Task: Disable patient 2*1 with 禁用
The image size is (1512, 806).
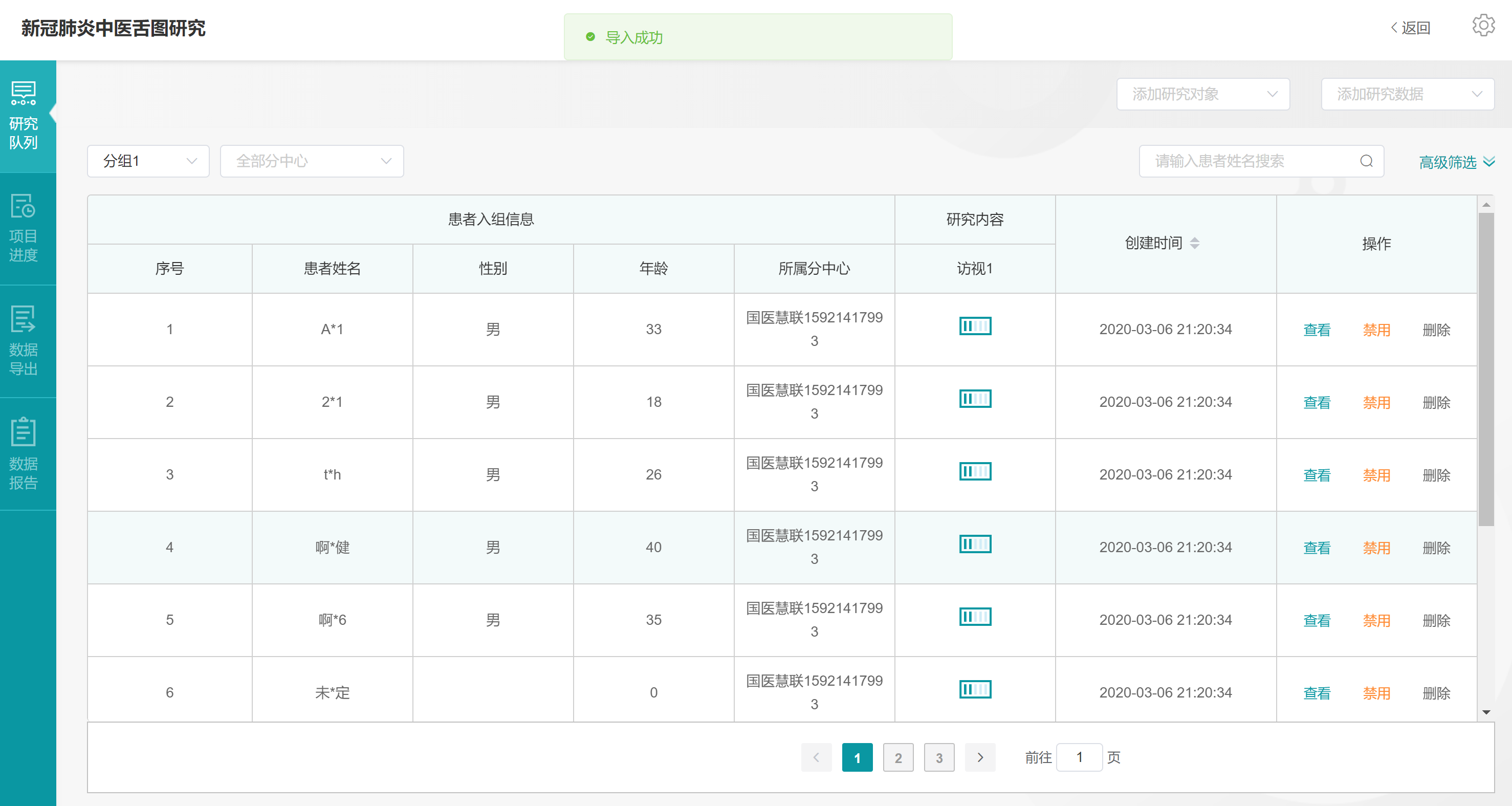Action: [x=1376, y=403]
